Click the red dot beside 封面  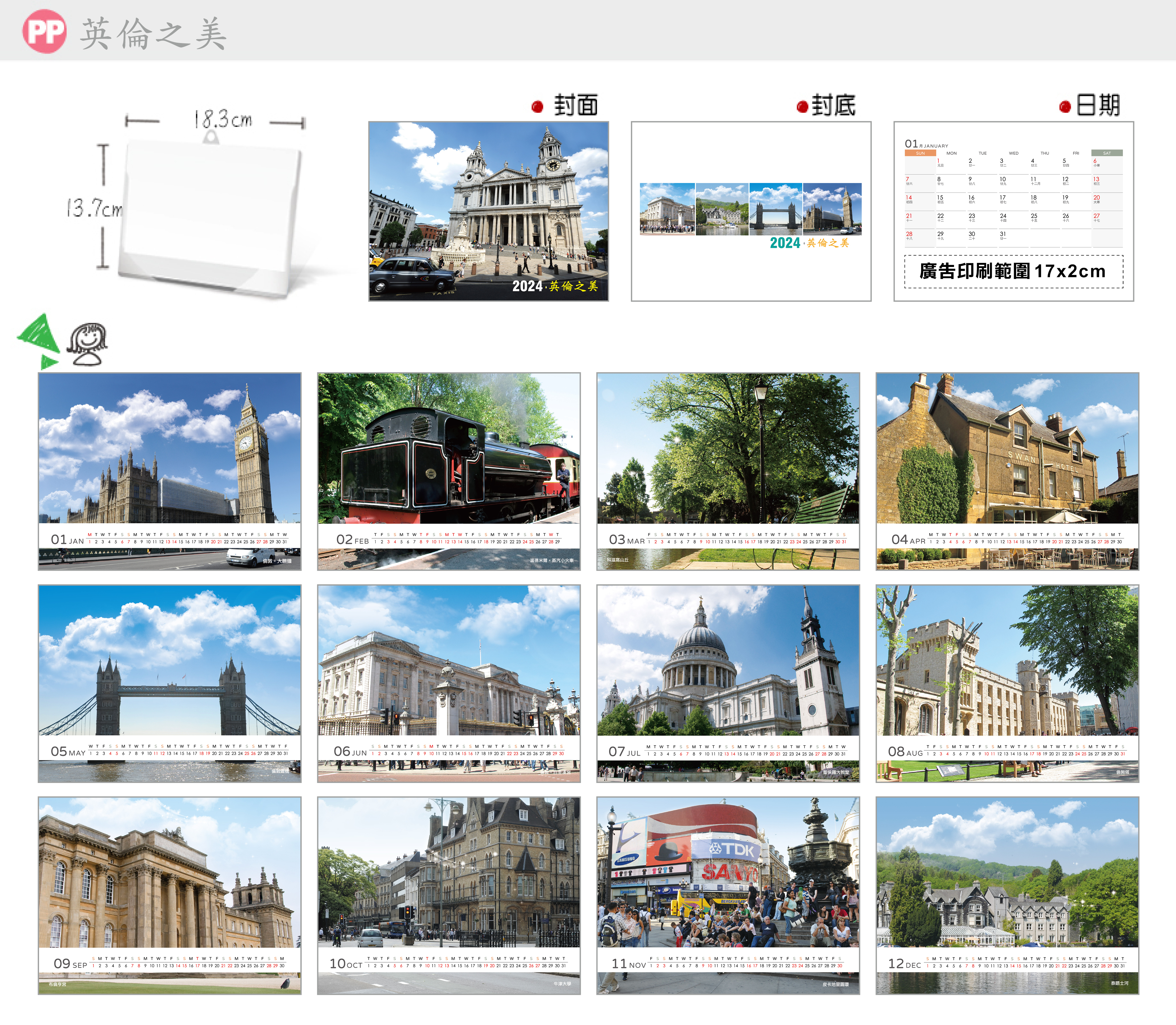[537, 107]
